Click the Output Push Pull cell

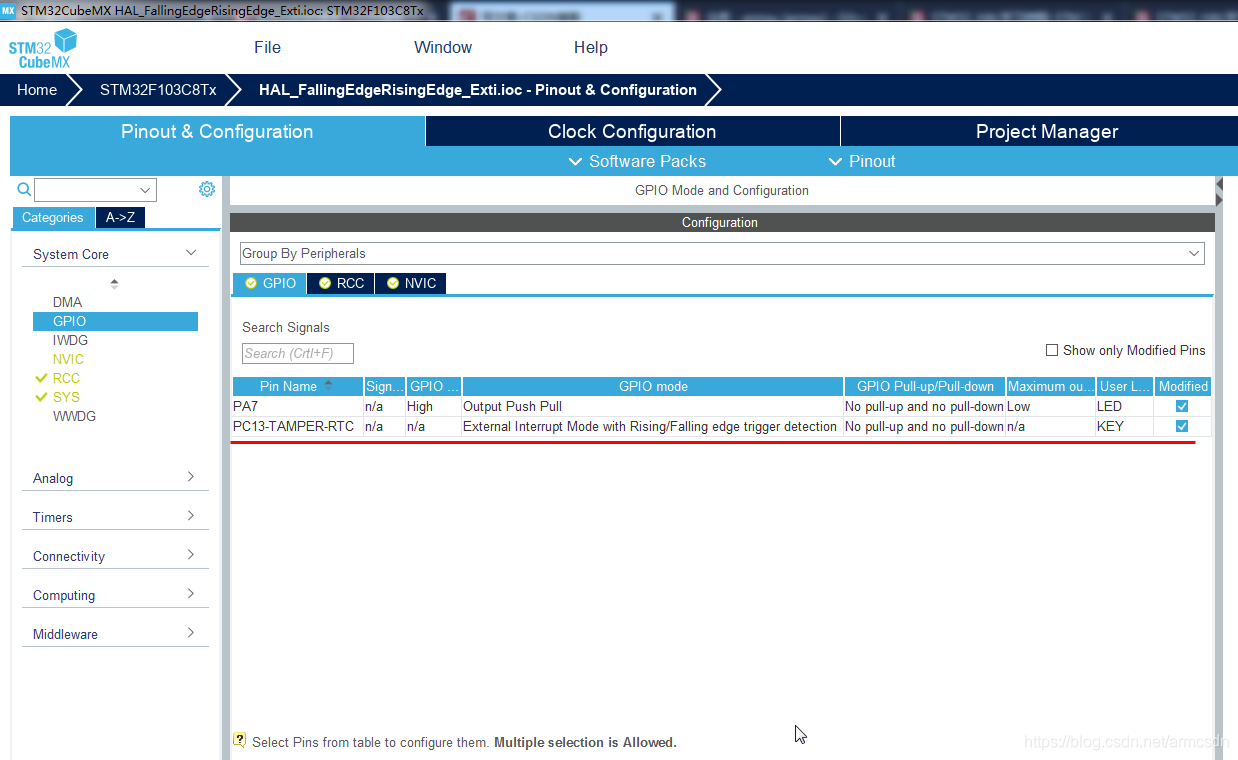[x=653, y=406]
